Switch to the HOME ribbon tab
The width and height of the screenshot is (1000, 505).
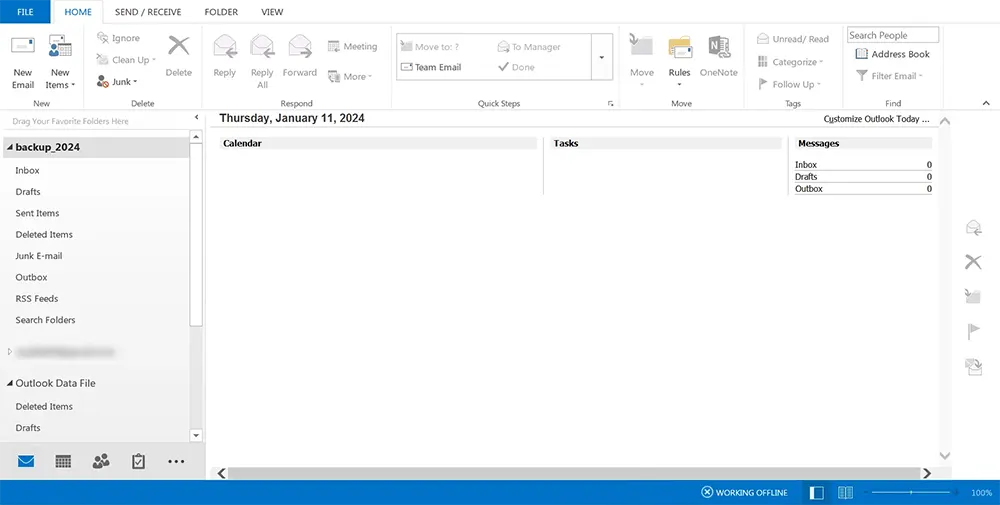[x=78, y=11]
